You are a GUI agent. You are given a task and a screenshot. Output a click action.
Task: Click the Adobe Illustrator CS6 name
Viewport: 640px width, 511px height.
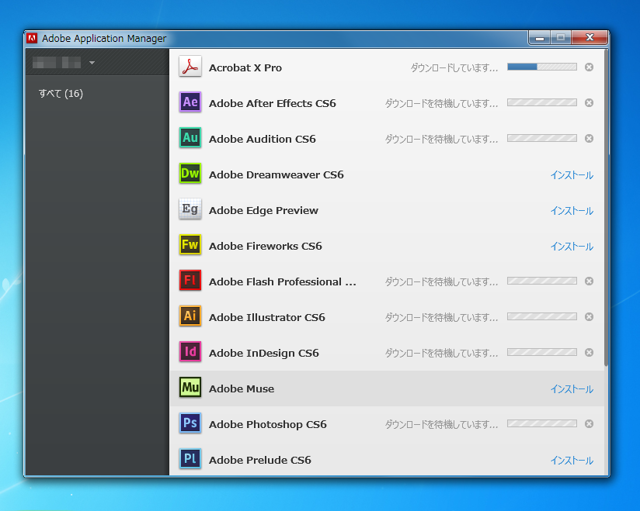267,318
